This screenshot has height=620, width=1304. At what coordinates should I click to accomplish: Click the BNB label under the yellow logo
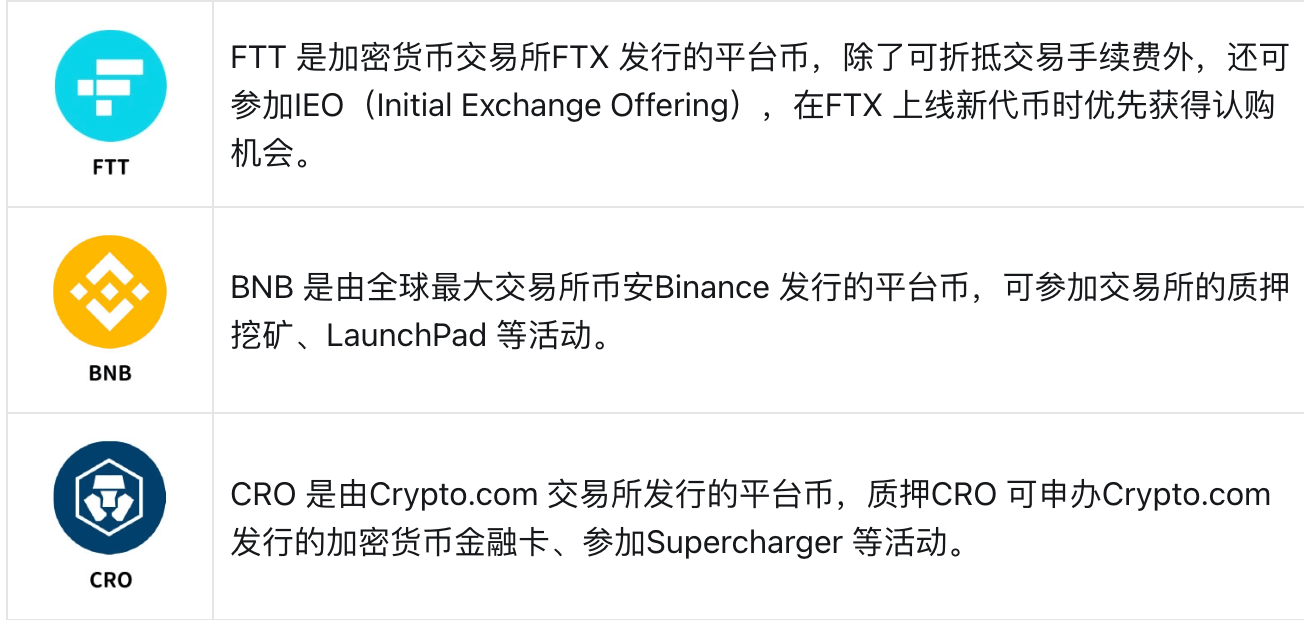pyautogui.click(x=110, y=374)
